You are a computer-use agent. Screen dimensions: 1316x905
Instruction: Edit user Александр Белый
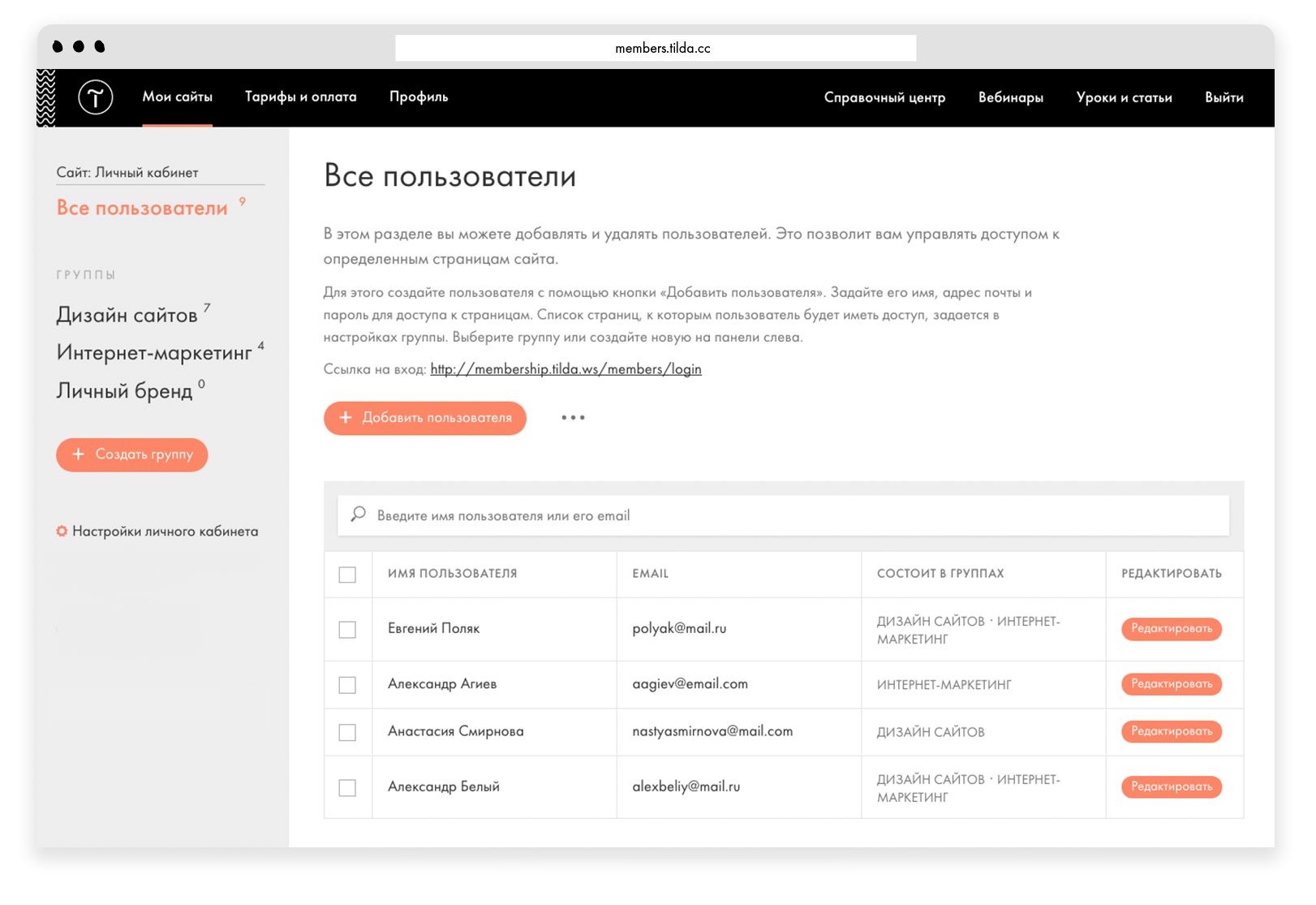tap(1171, 786)
